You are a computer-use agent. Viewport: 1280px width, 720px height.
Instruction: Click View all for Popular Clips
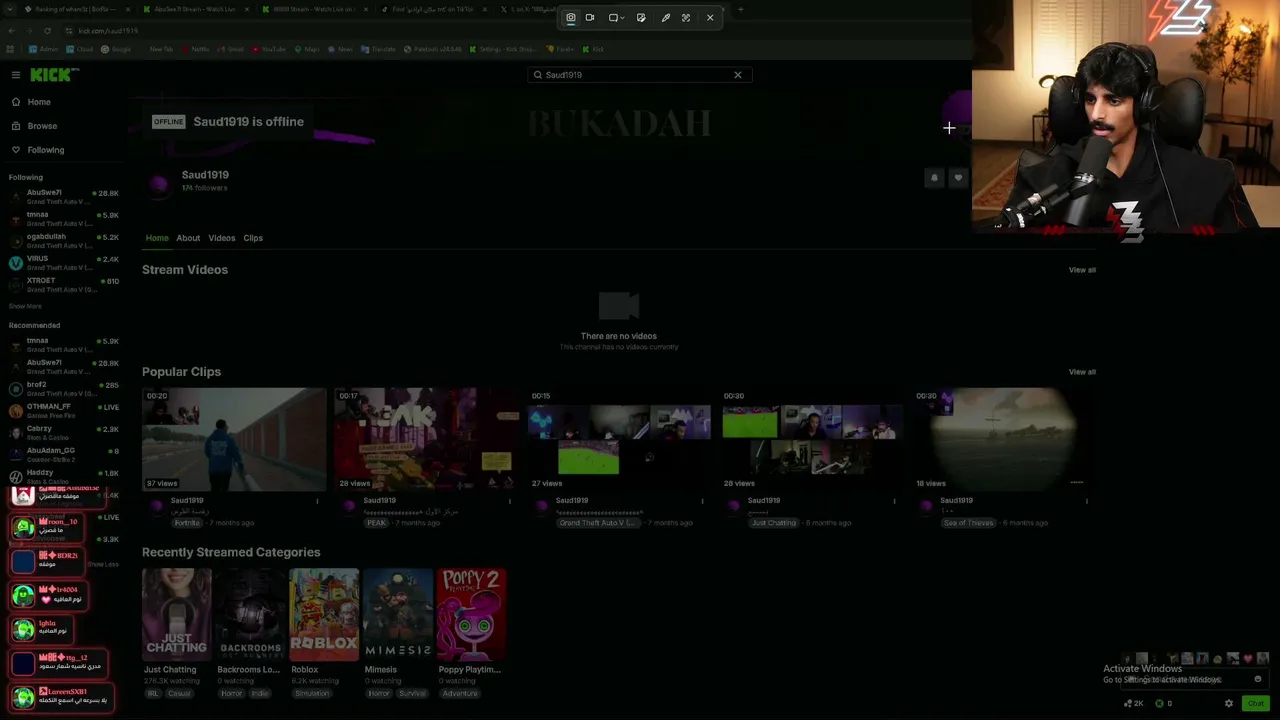click(x=1082, y=372)
